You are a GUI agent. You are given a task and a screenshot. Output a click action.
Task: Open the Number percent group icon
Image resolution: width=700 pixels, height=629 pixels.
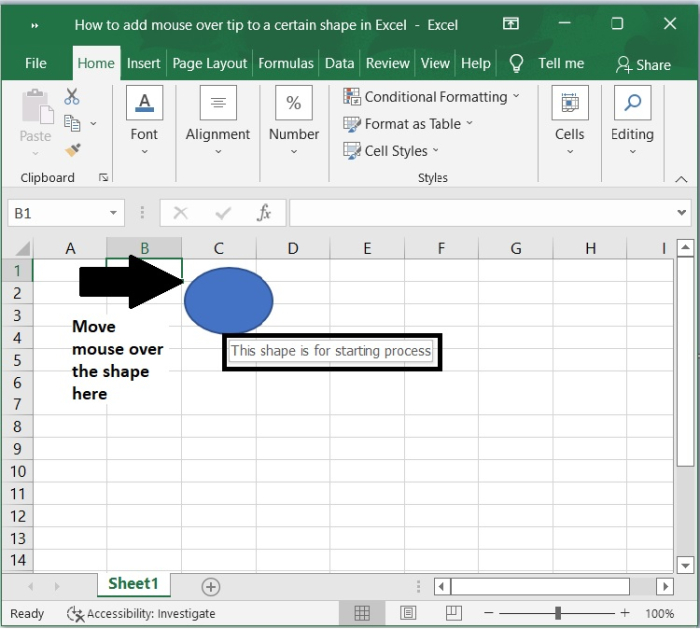[x=293, y=103]
